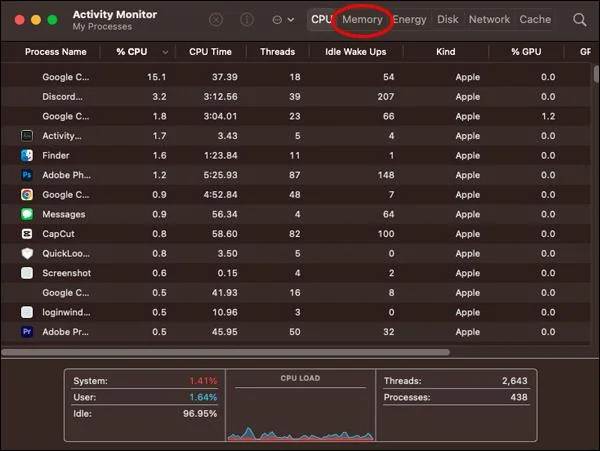Click the Finder process icon
Screen dimensions: 600x451
pos(27,155)
